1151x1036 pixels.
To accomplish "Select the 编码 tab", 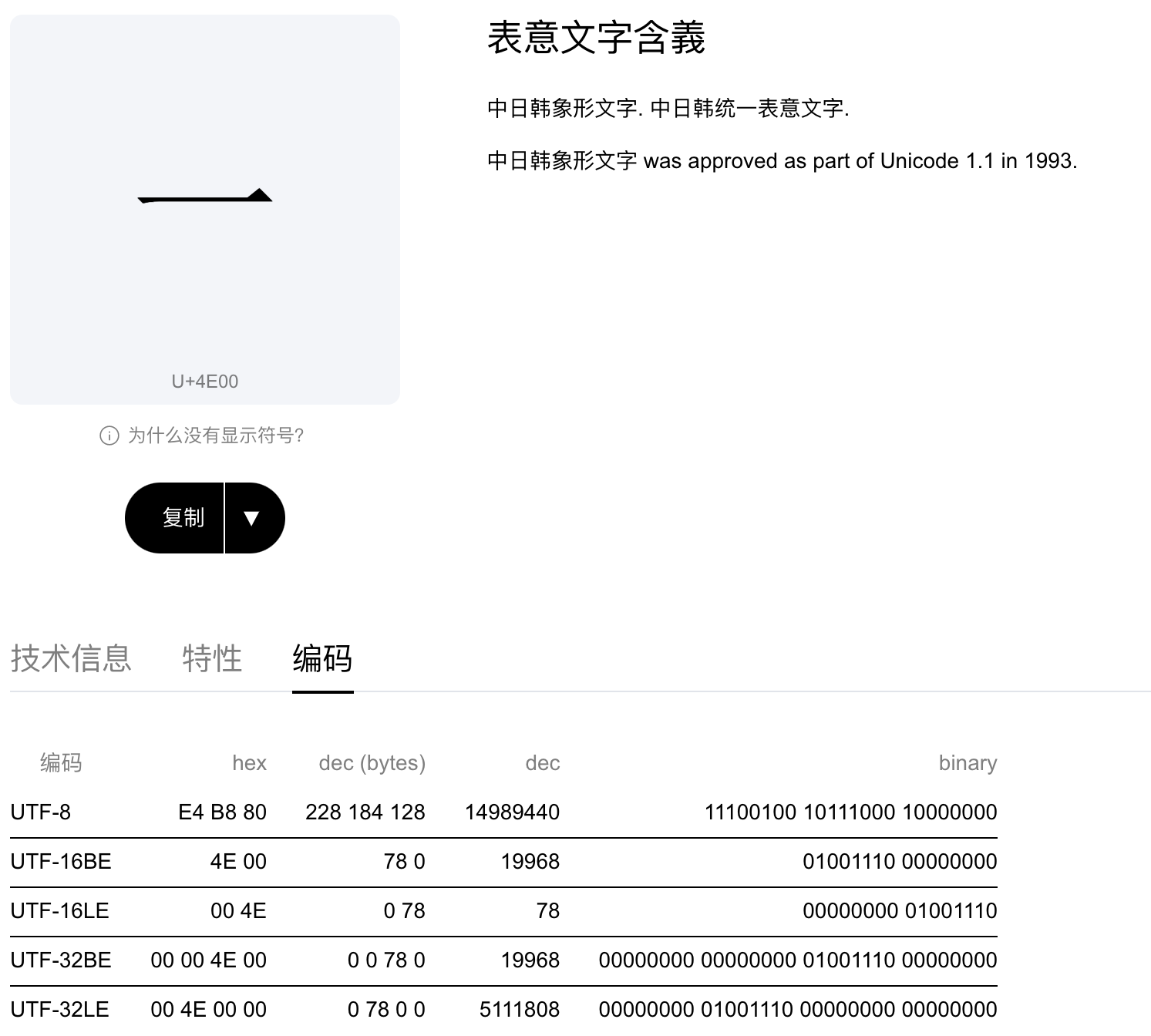I will pyautogui.click(x=323, y=659).
